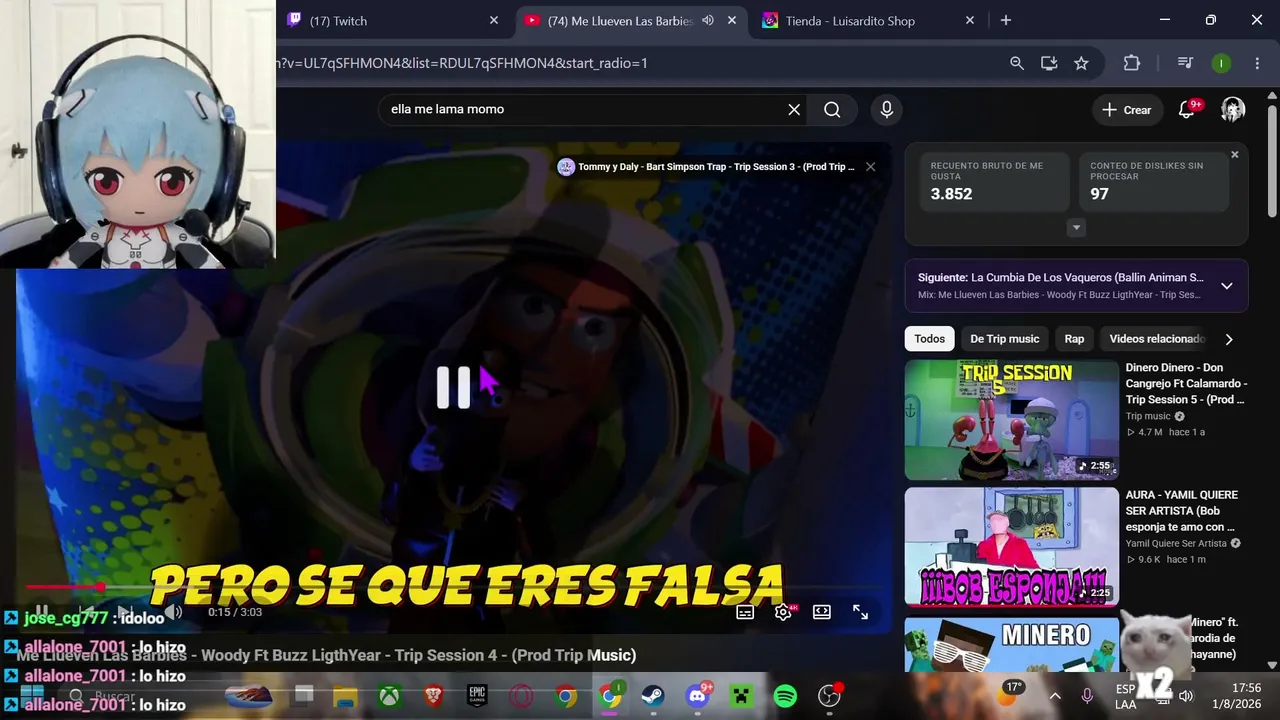Open the Chrome three-dot menu
The height and width of the screenshot is (720, 1280).
1257,63
